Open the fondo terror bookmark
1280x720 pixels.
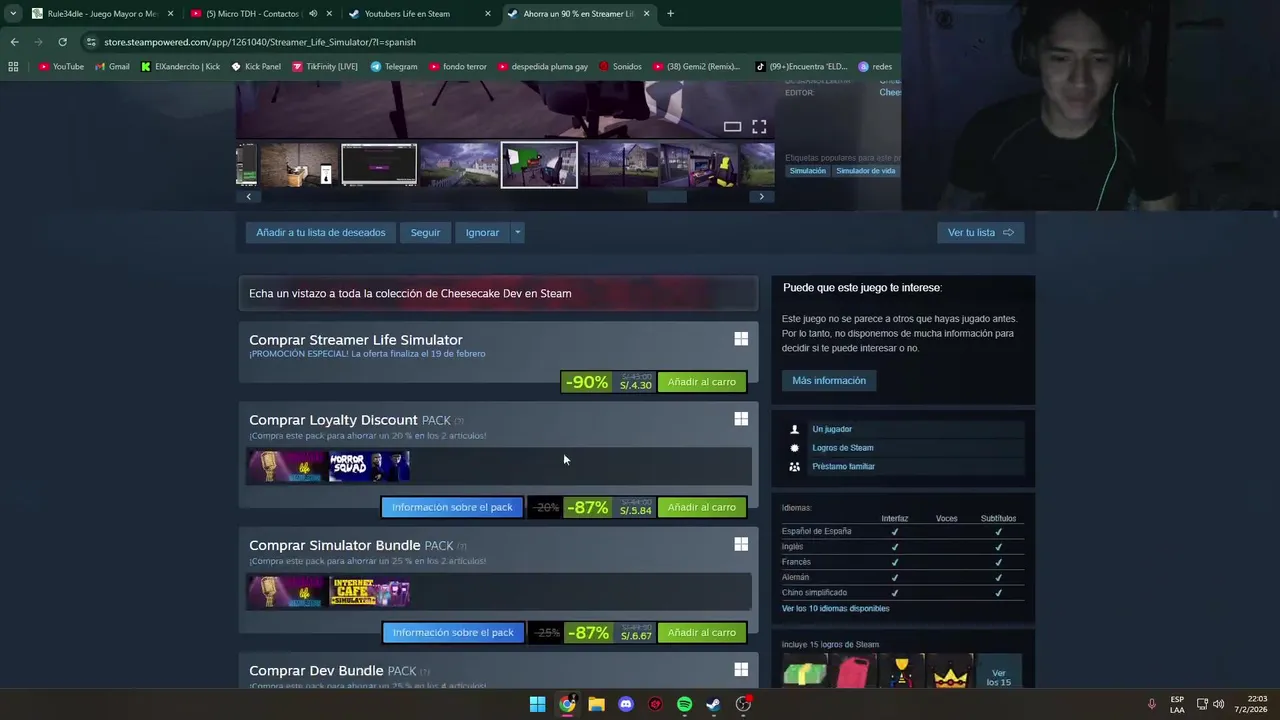458,67
